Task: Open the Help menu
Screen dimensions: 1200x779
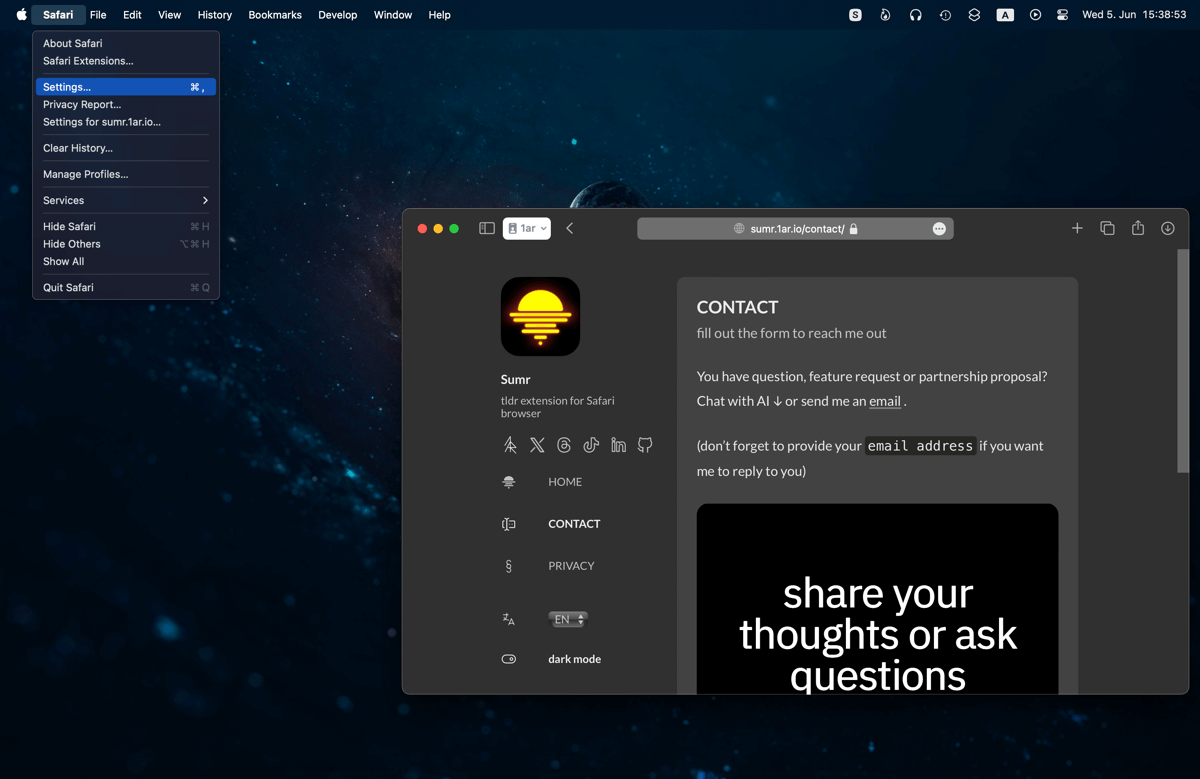Action: 440,15
